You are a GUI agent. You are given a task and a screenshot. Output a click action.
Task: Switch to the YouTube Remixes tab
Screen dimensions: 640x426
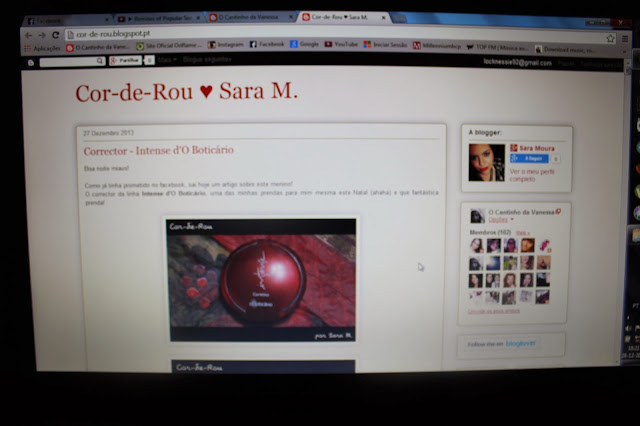tap(158, 18)
